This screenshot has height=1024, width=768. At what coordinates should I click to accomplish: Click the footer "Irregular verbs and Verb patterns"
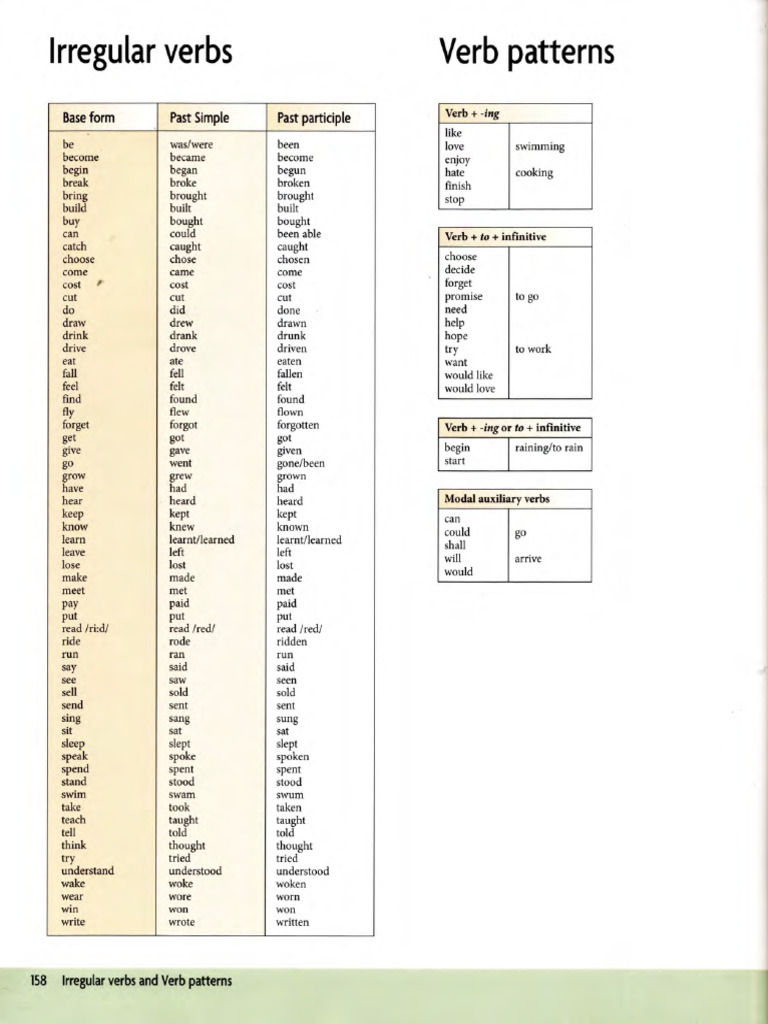point(147,981)
